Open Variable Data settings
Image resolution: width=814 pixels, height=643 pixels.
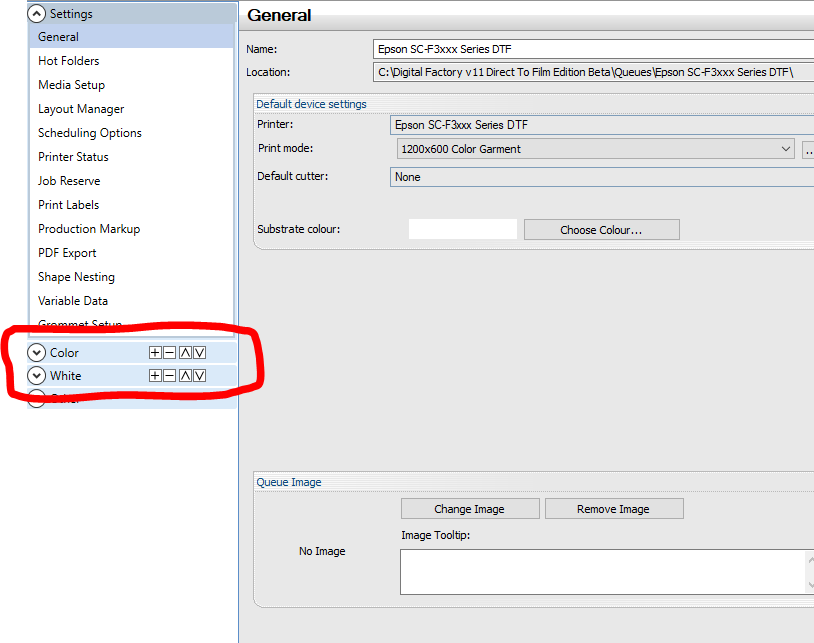click(x=131, y=301)
